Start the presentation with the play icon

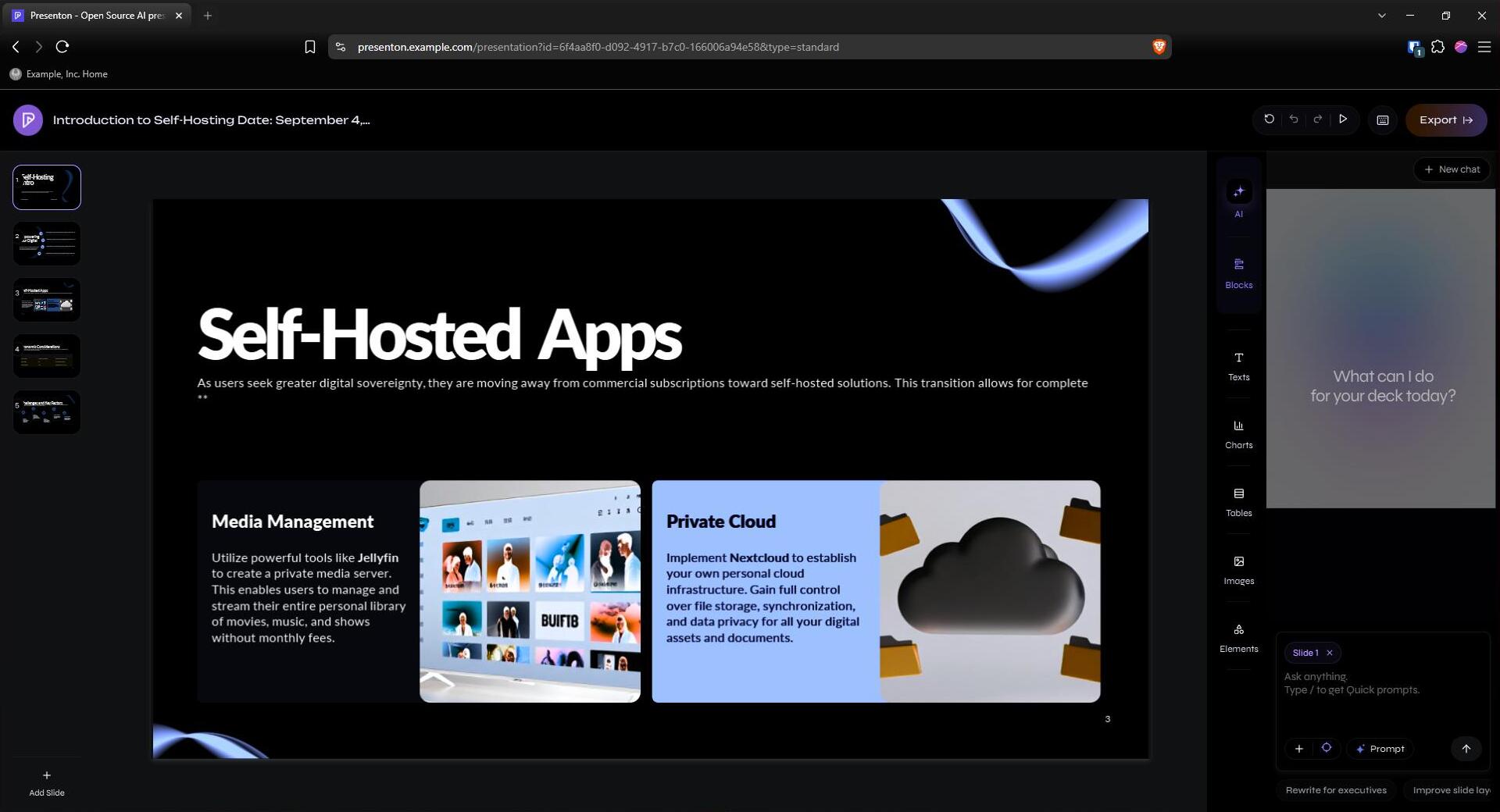click(x=1343, y=119)
